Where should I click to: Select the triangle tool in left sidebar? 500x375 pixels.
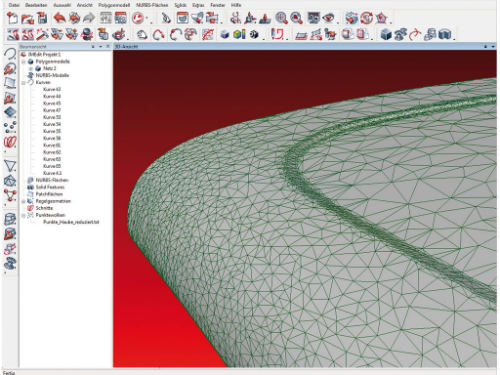click(10, 165)
